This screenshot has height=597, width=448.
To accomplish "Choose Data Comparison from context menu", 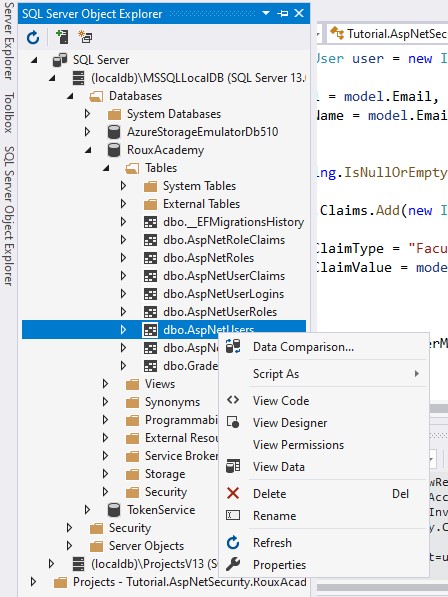I will (x=324, y=347).
